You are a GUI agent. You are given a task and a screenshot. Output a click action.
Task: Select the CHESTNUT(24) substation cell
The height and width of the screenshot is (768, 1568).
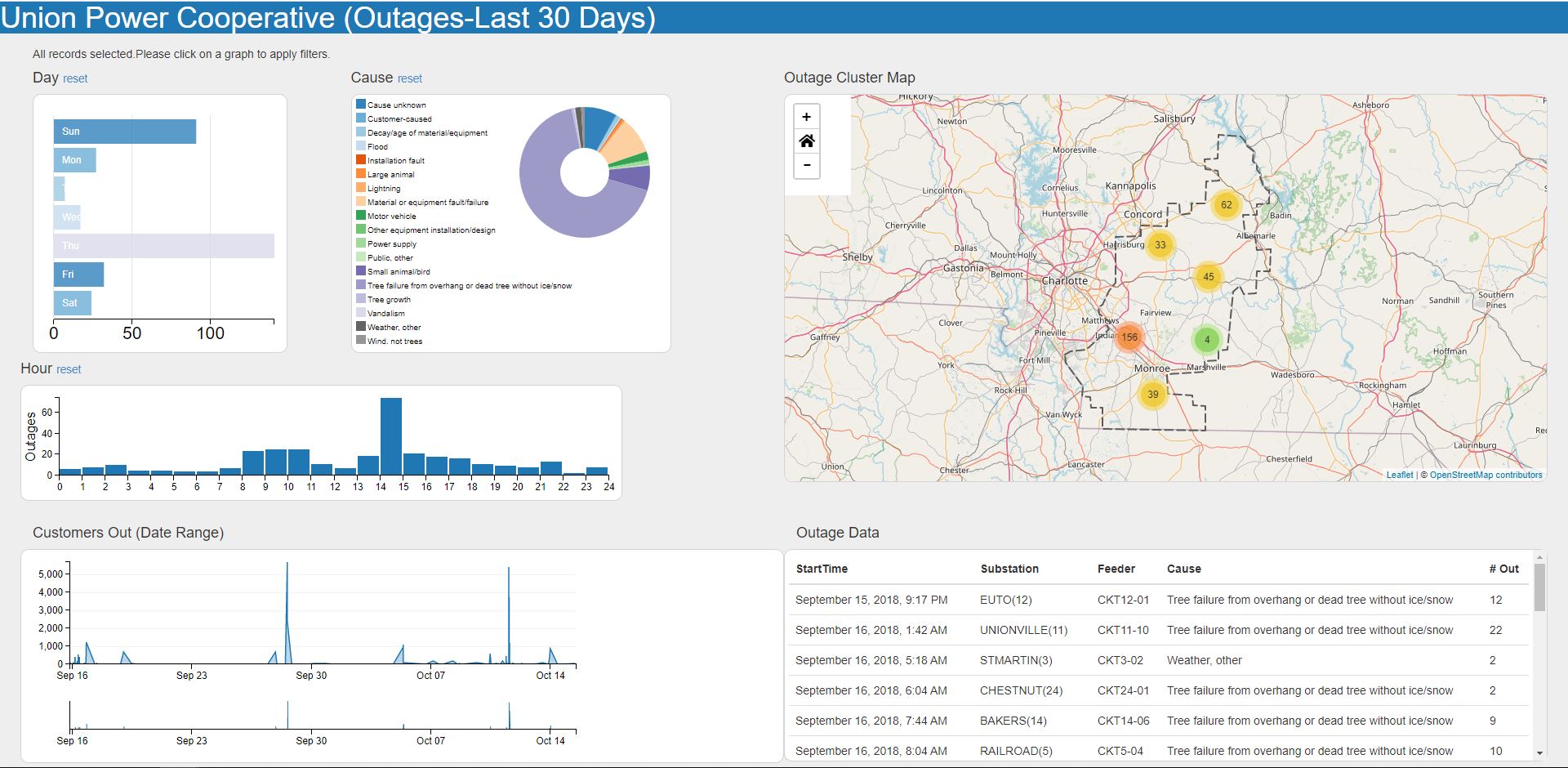[1022, 690]
